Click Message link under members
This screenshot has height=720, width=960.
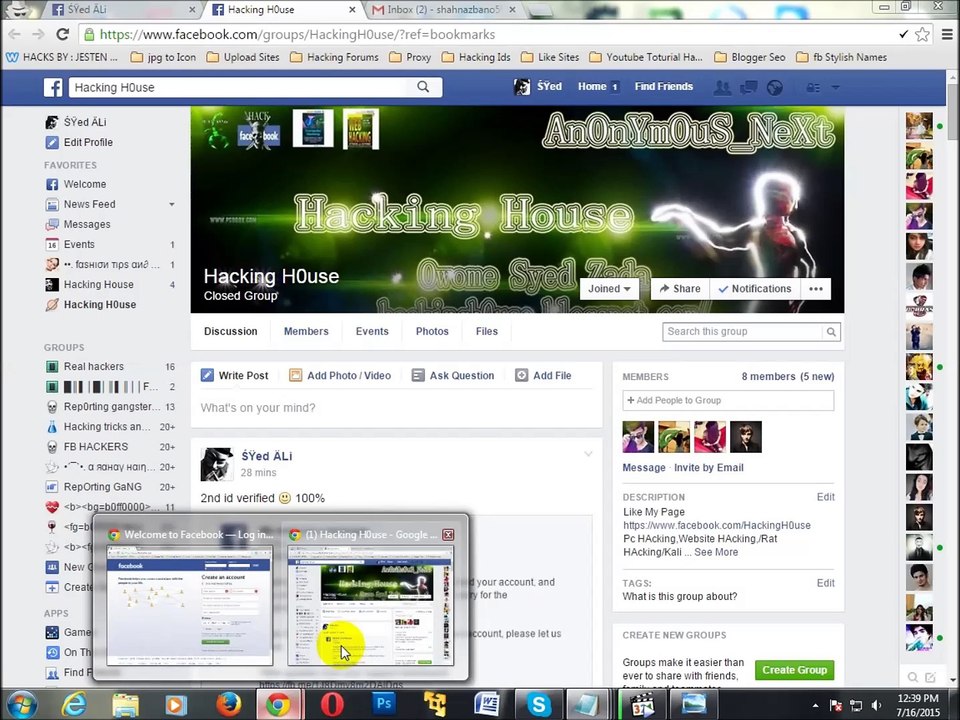(x=643, y=468)
